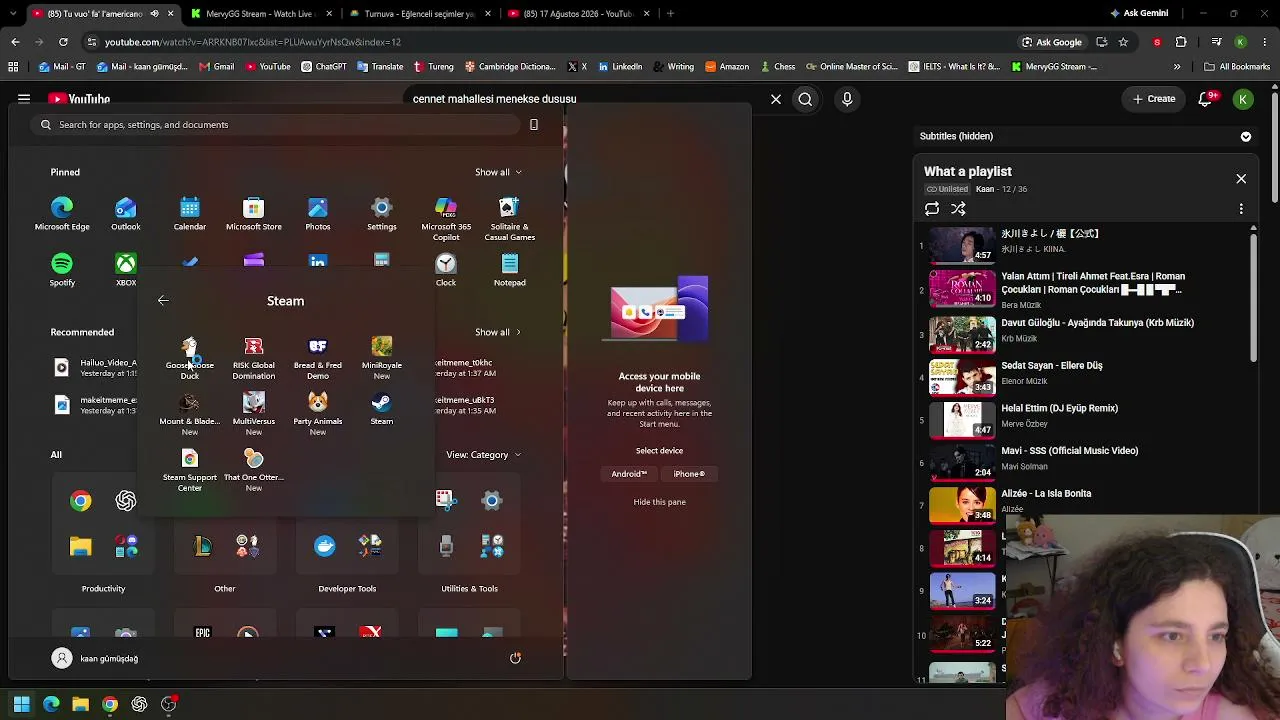Clear the YouTube search query
Screen dimensions: 1280x720
tap(775, 99)
